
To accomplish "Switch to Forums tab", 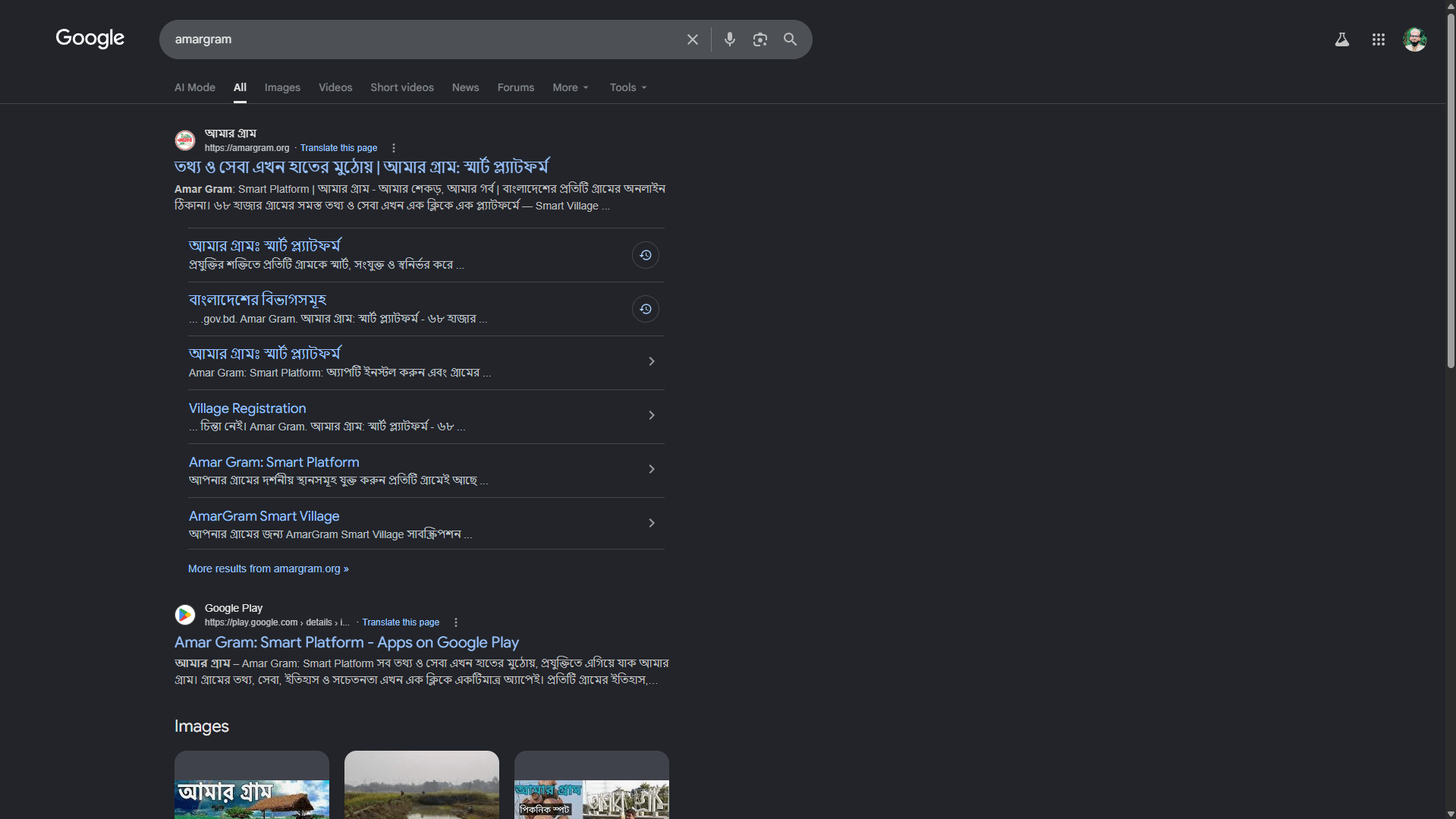I will [516, 87].
